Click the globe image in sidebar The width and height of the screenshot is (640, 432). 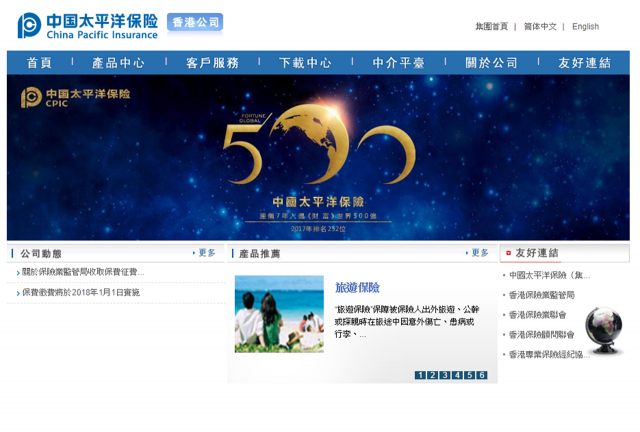pos(604,331)
